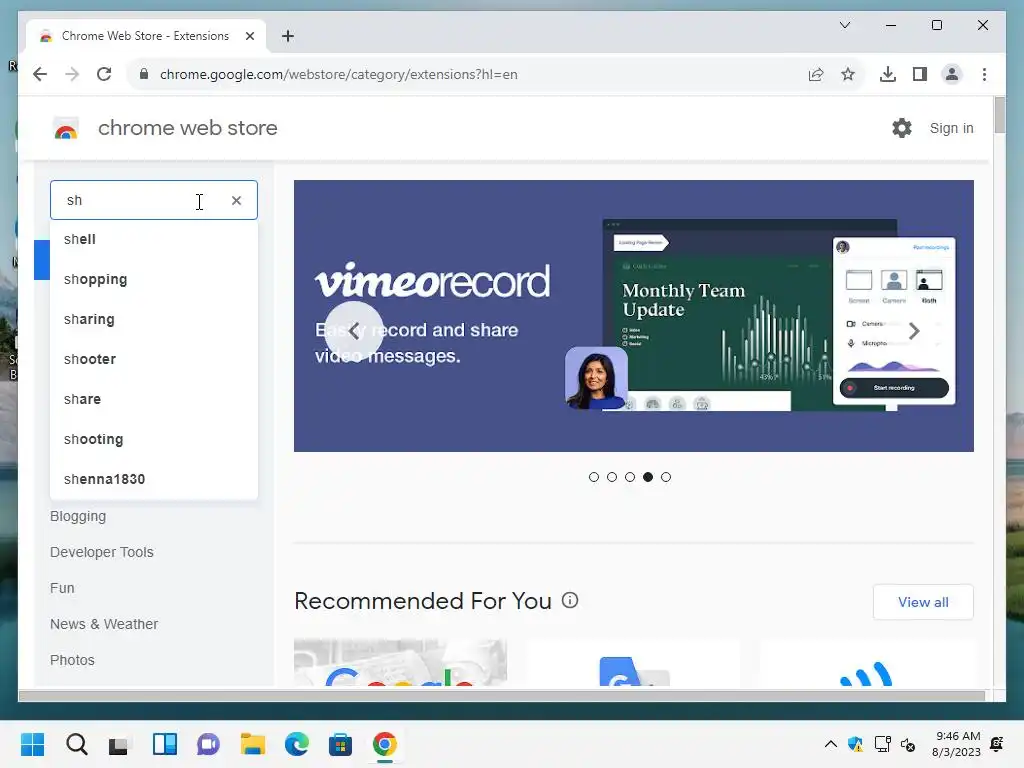Open Chrome downloads icon

click(888, 74)
